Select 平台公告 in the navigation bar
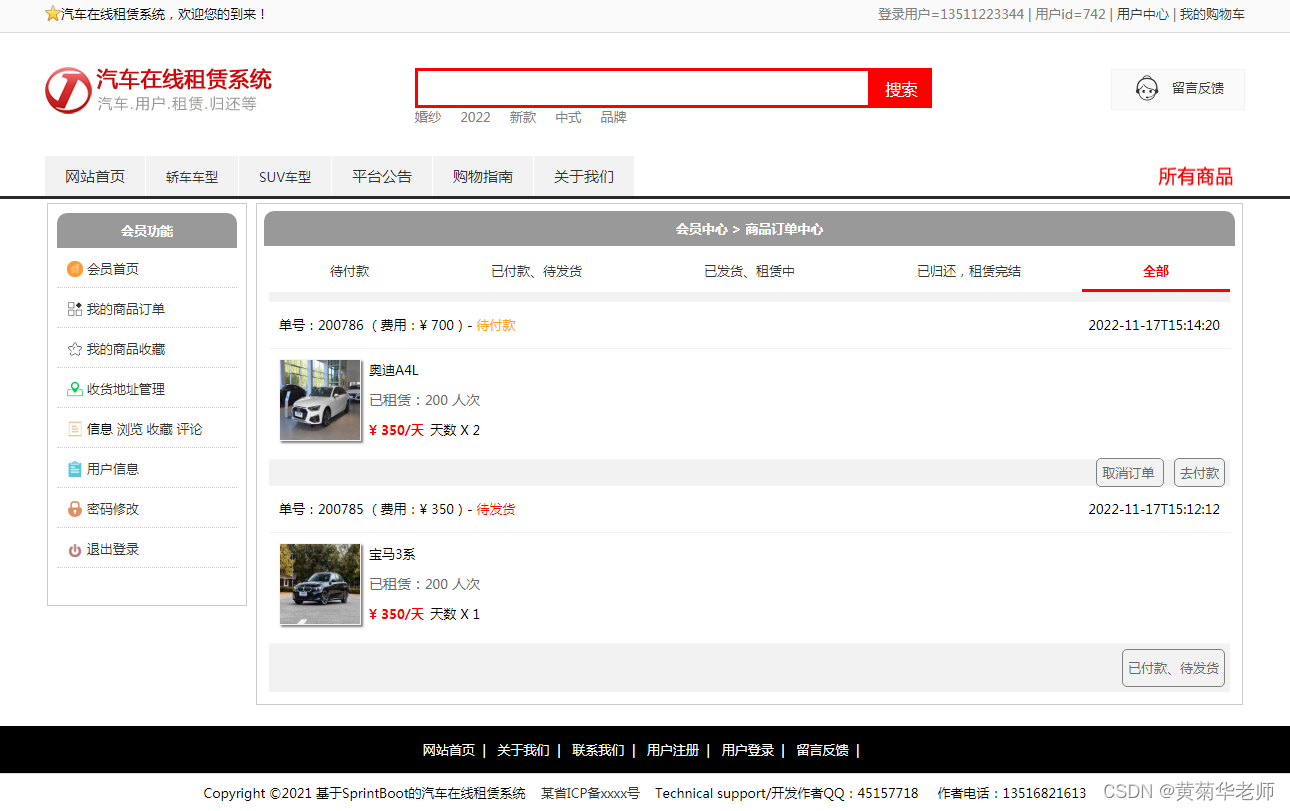Image resolution: width=1290 pixels, height=811 pixels. point(383,176)
